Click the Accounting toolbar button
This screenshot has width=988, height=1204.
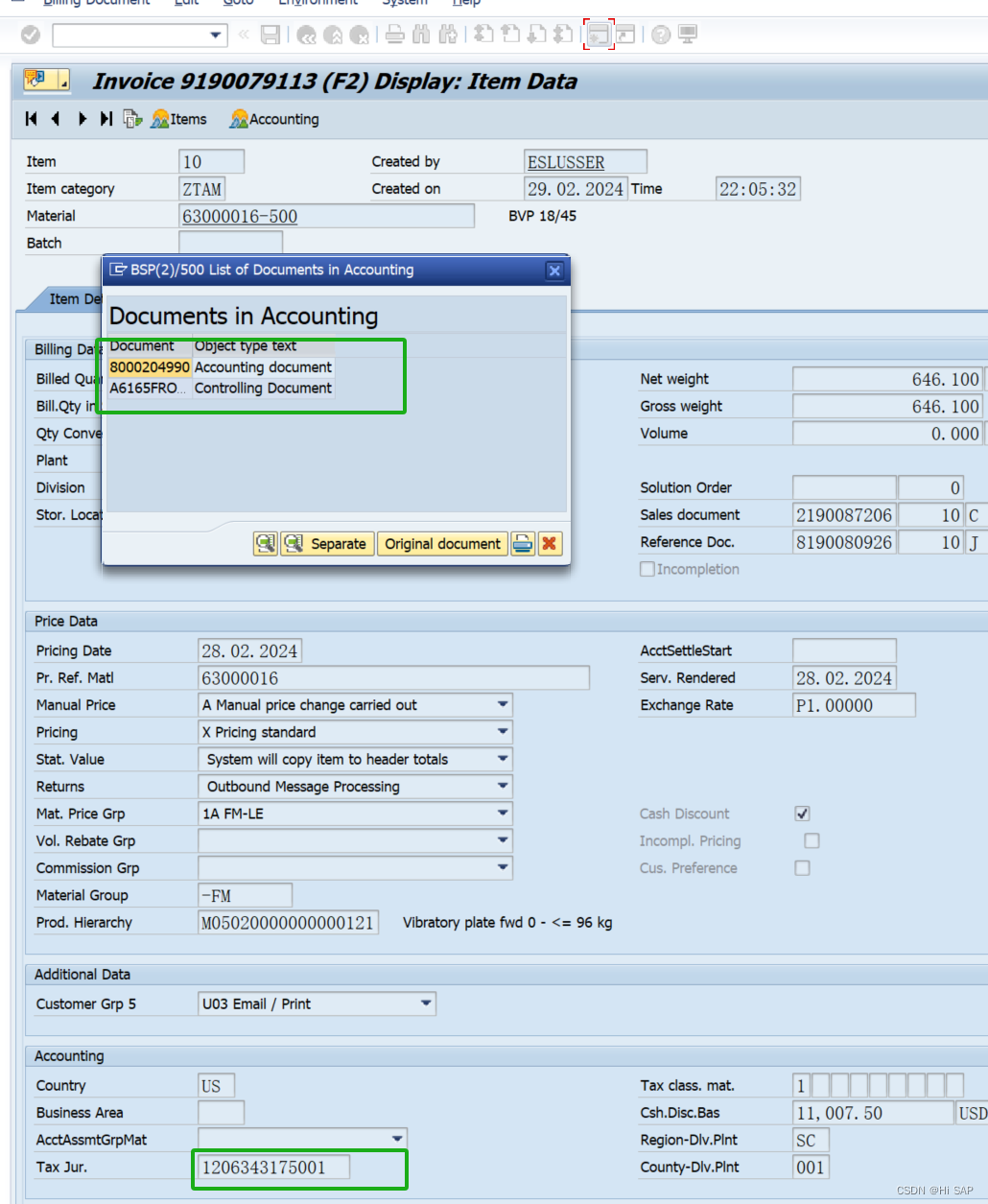coord(274,119)
